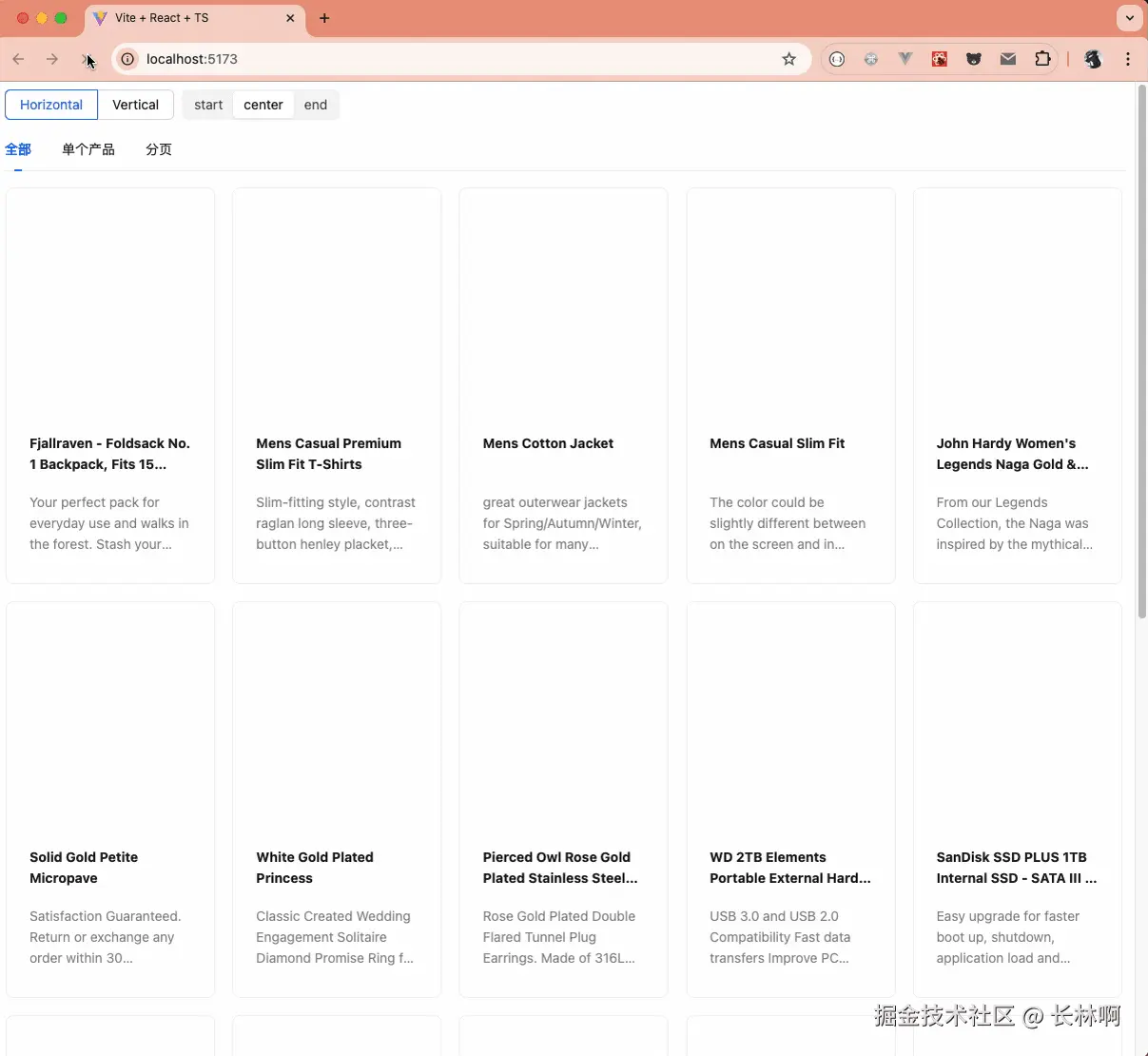Click description "Slim-fitting style, contrast raglan long sleeve"
Screen dimensions: 1148x1056
pyautogui.click(x=336, y=523)
